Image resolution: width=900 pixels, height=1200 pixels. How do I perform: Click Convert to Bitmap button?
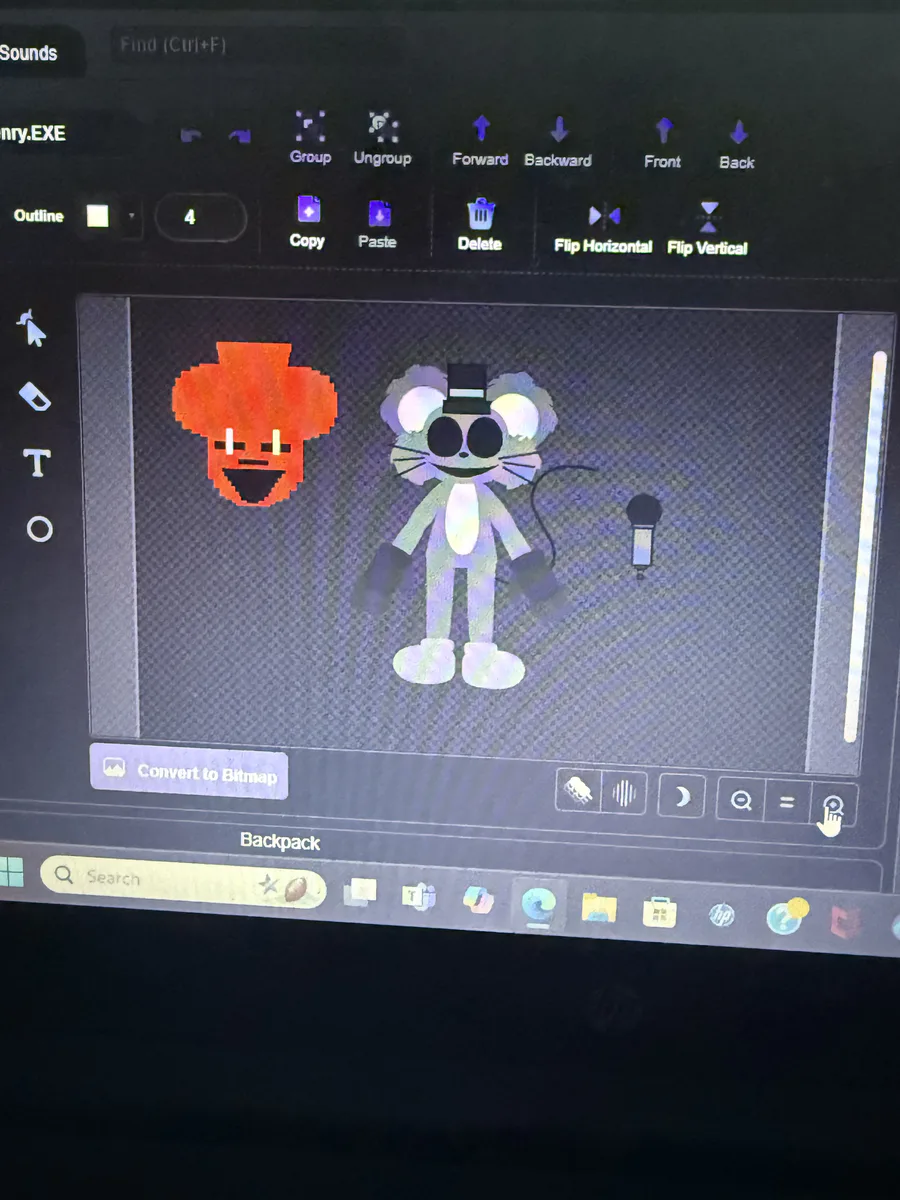coord(190,772)
